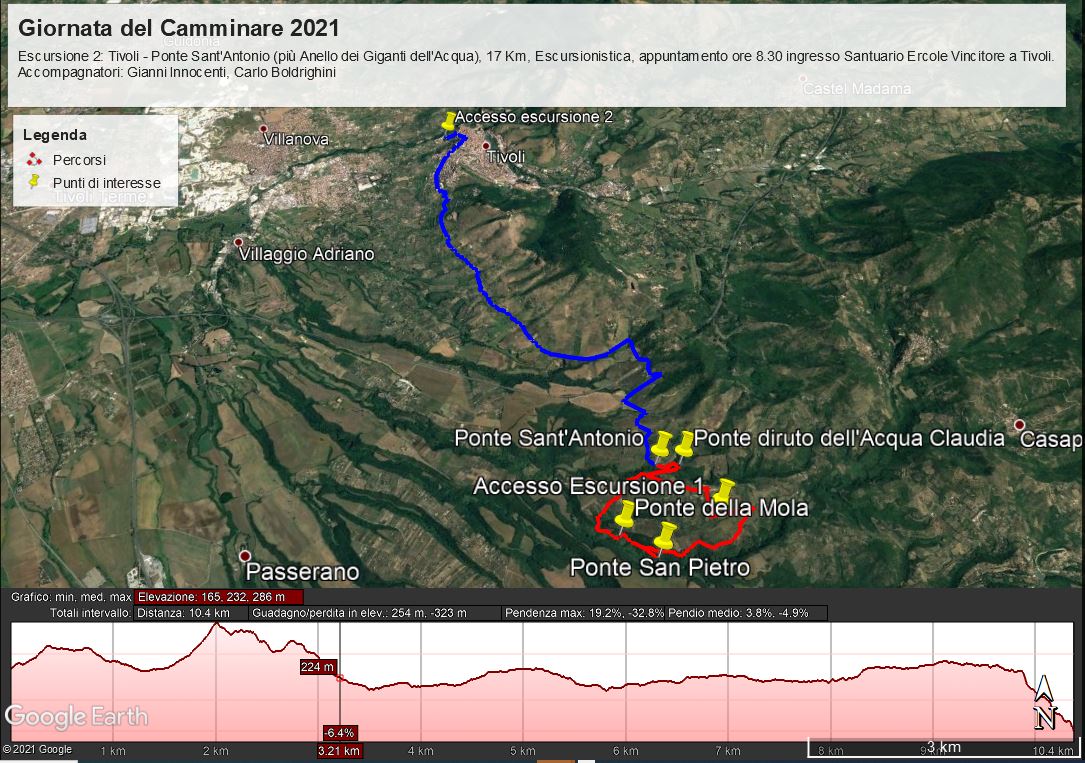Click the Giornata del Camminare 2021 title
The image size is (1085, 763).
coord(179,28)
